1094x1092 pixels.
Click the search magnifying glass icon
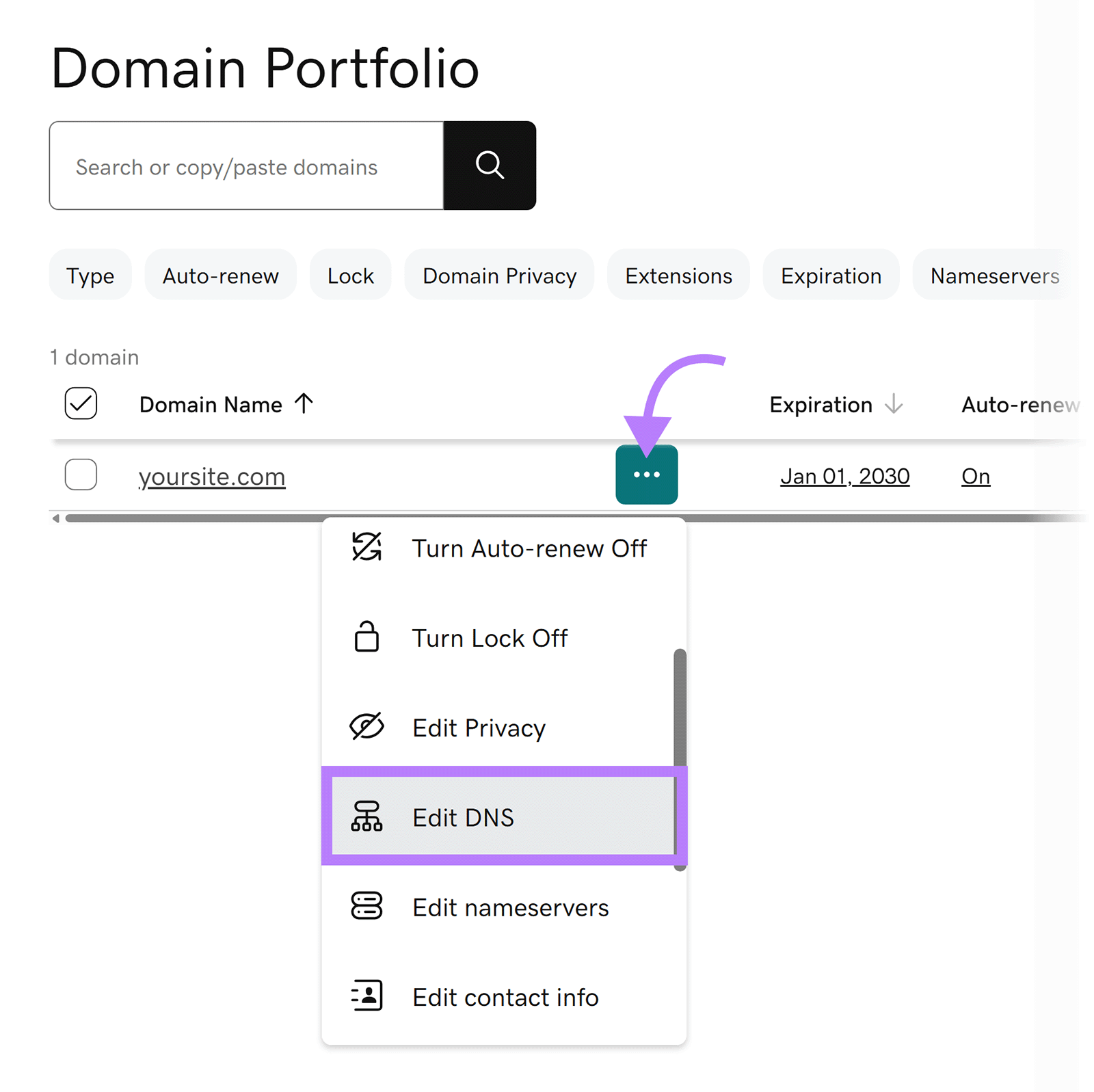490,165
